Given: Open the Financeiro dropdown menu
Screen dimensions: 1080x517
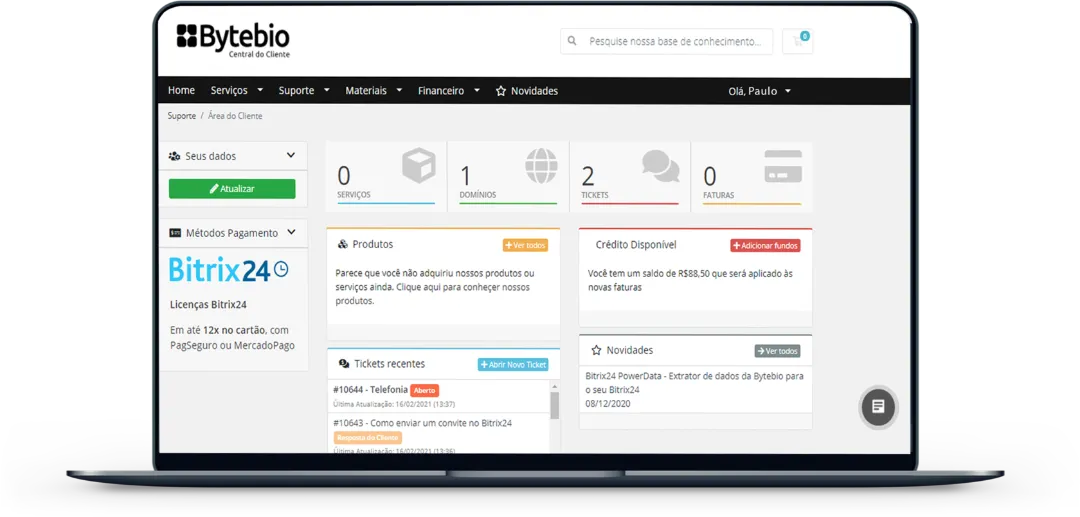Looking at the screenshot, I should (449, 91).
